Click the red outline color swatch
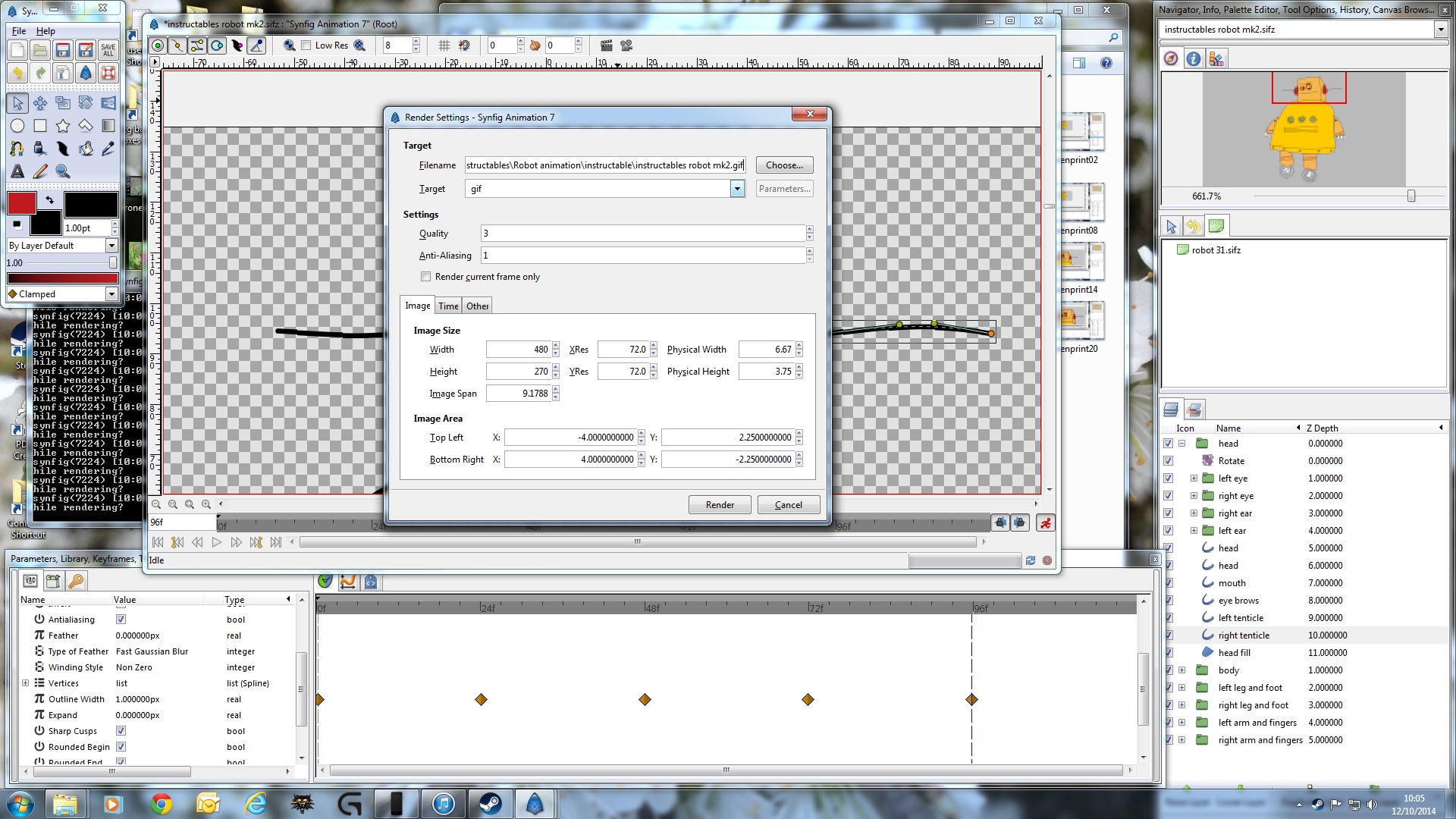 [22, 203]
